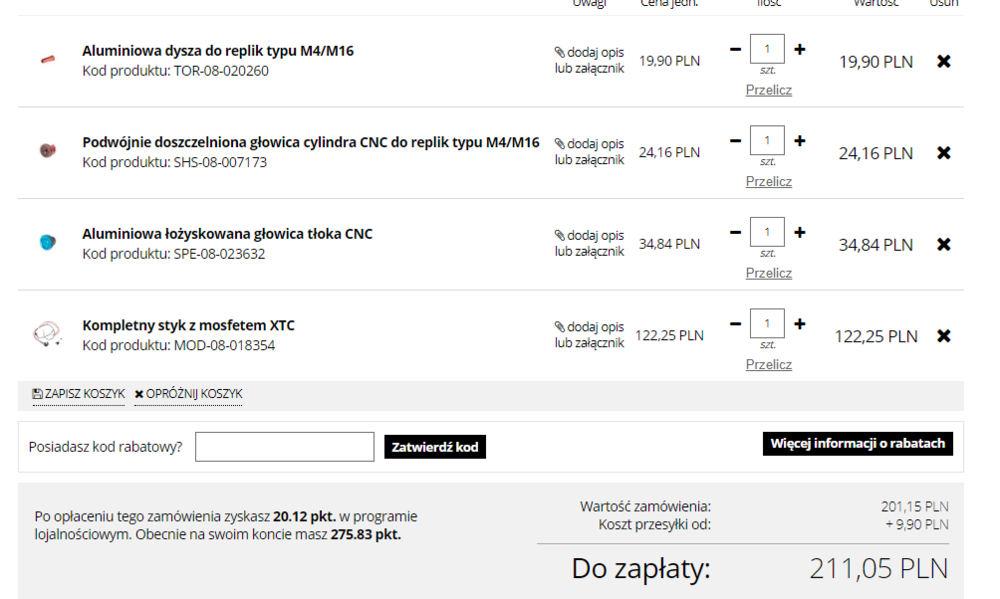Click the discount code input field

pyautogui.click(x=284, y=447)
